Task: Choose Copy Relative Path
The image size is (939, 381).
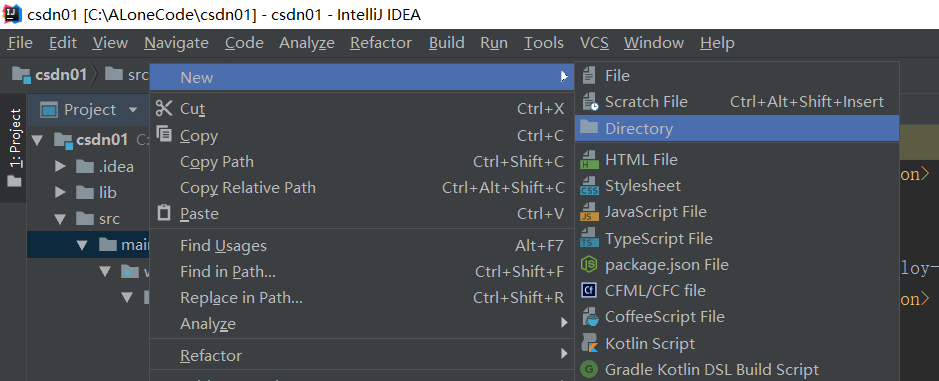Action: tap(362, 188)
